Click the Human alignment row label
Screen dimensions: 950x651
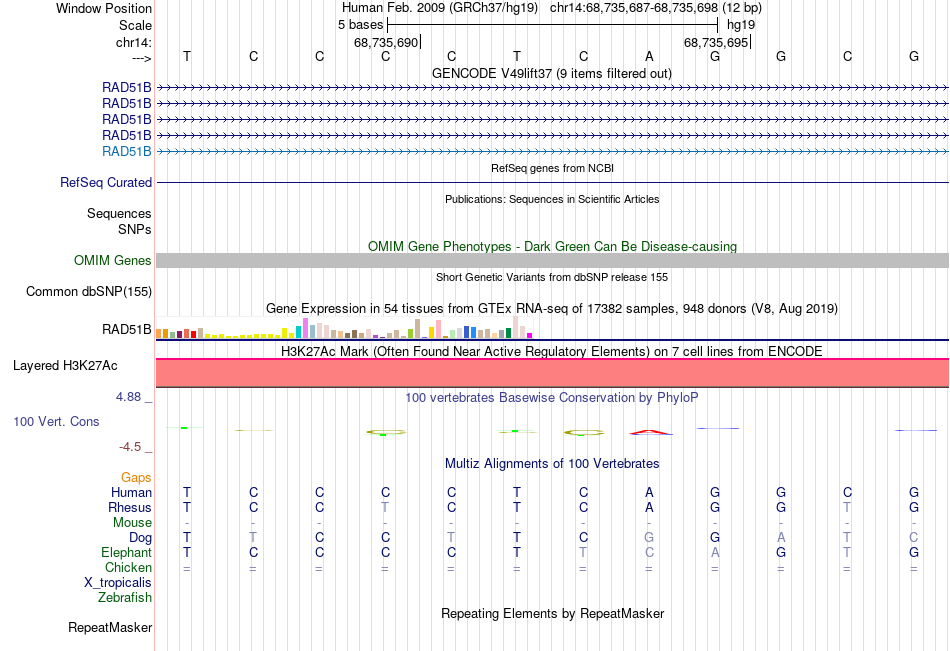point(131,492)
